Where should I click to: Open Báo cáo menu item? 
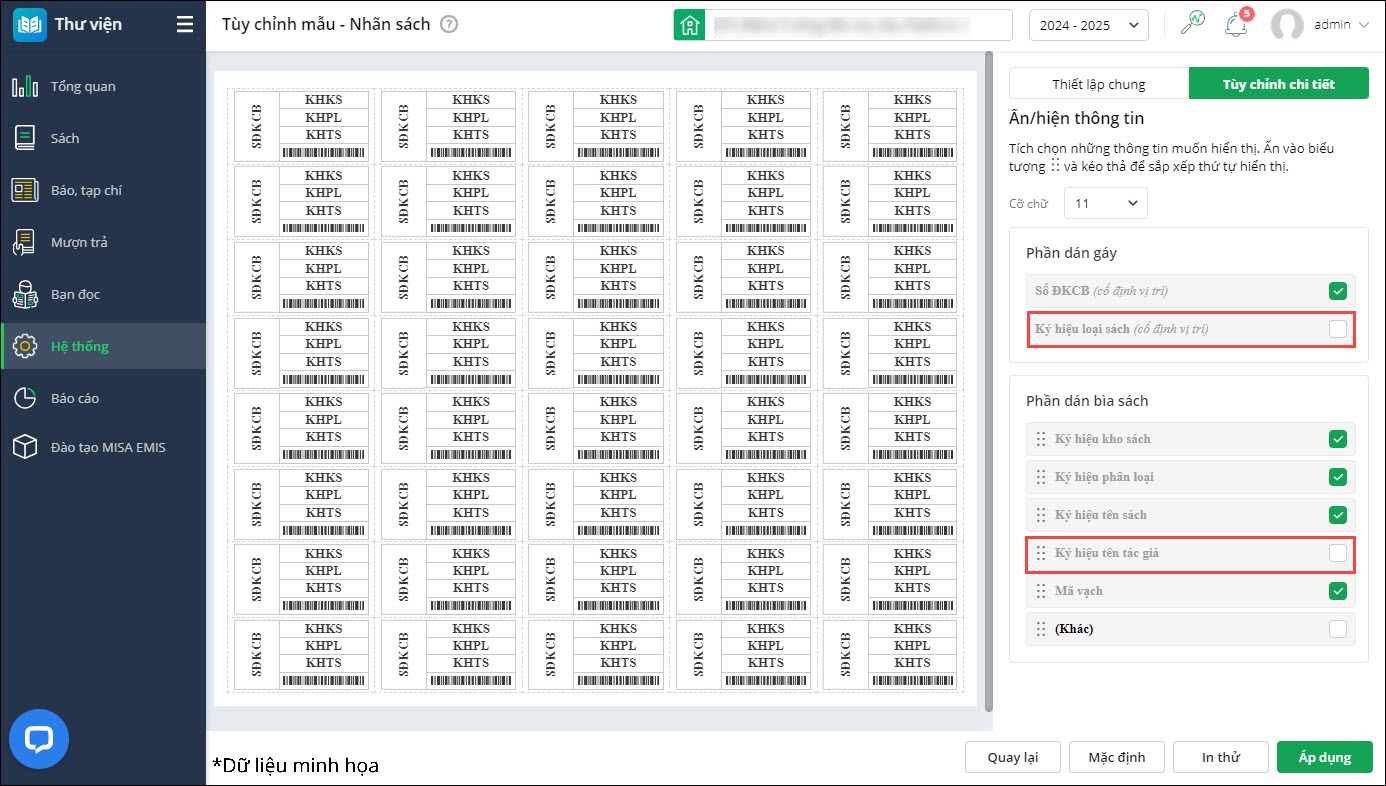[x=103, y=398]
